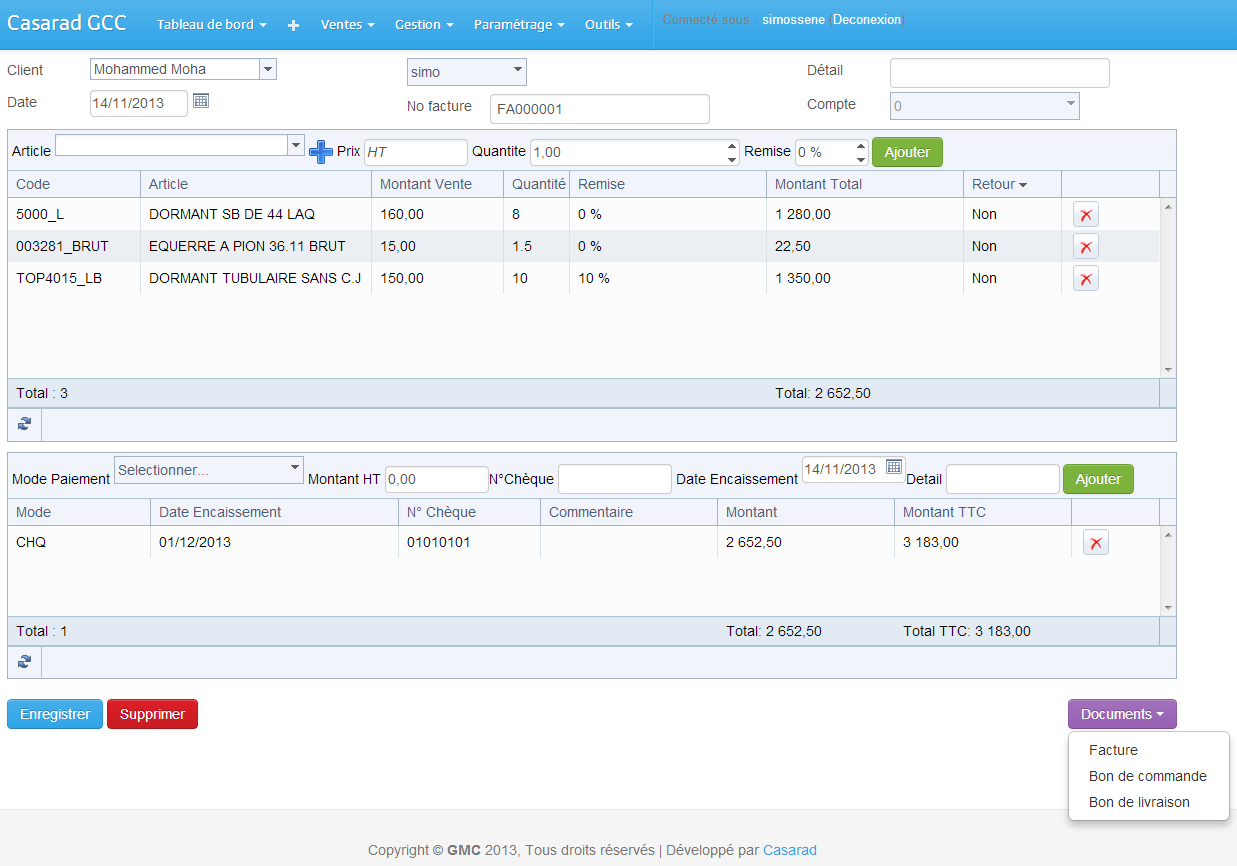Open the invoice date calendar picker
Screen dimensions: 1237x866
pos(200,100)
